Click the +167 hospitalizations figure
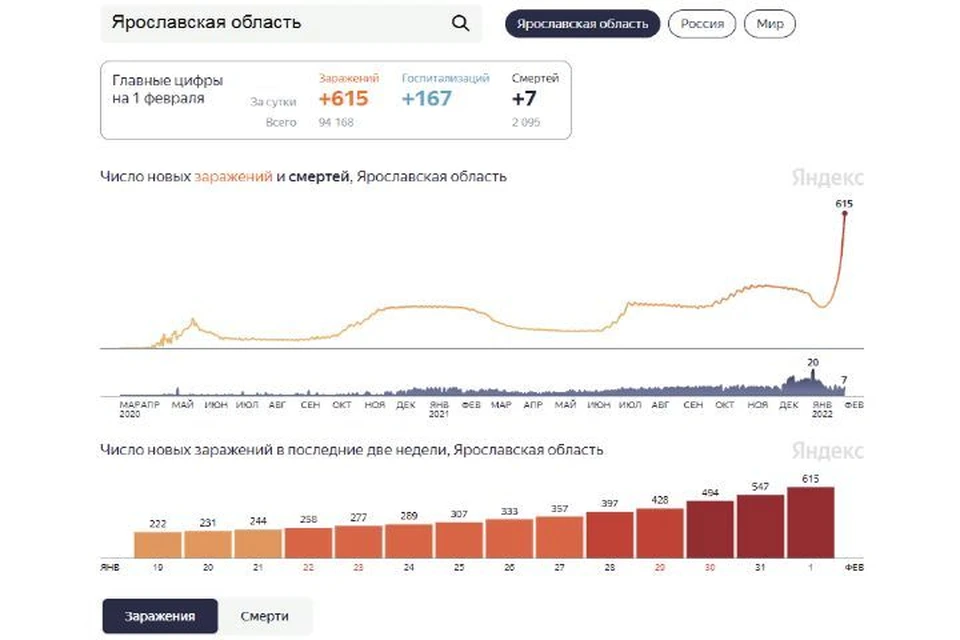Image resolution: width=960 pixels, height=640 pixels. pyautogui.click(x=427, y=98)
